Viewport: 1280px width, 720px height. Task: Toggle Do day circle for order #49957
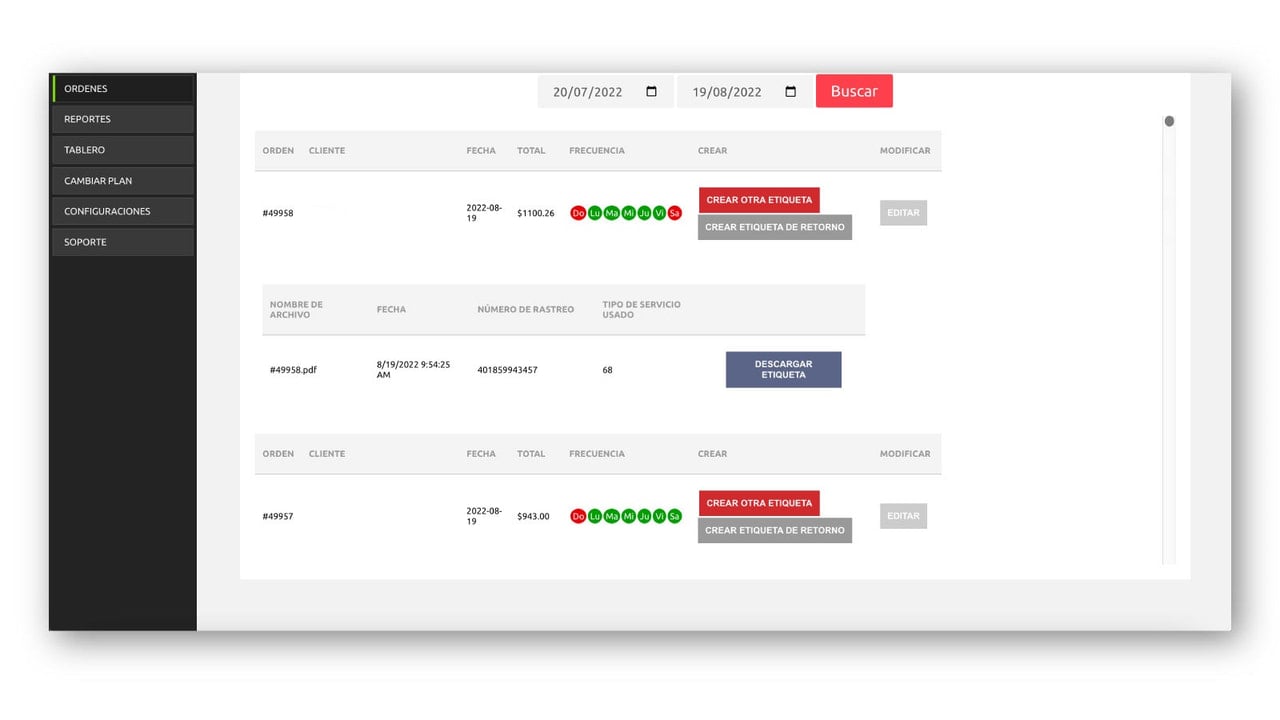click(x=578, y=516)
